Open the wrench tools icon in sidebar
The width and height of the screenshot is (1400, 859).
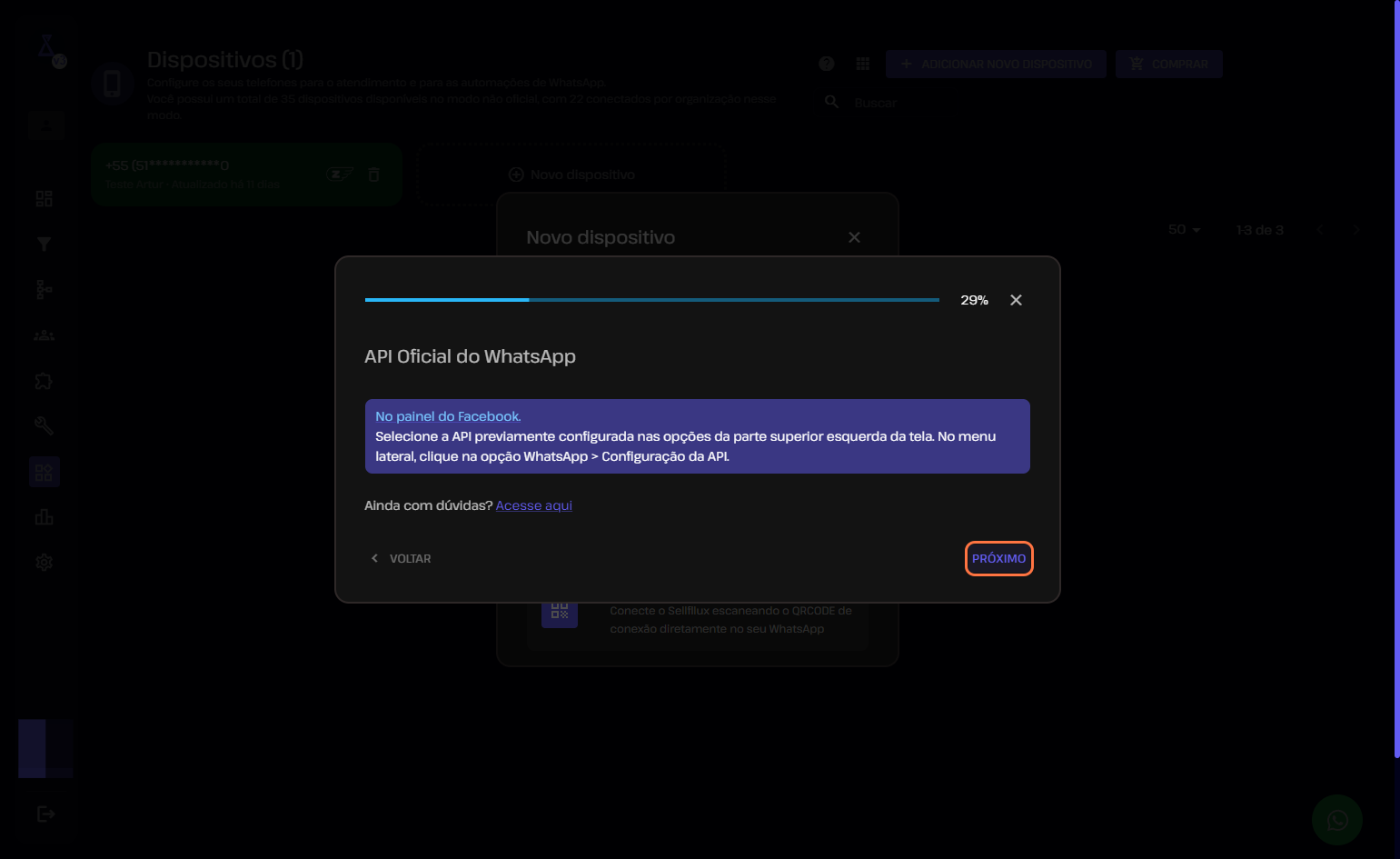tap(44, 426)
